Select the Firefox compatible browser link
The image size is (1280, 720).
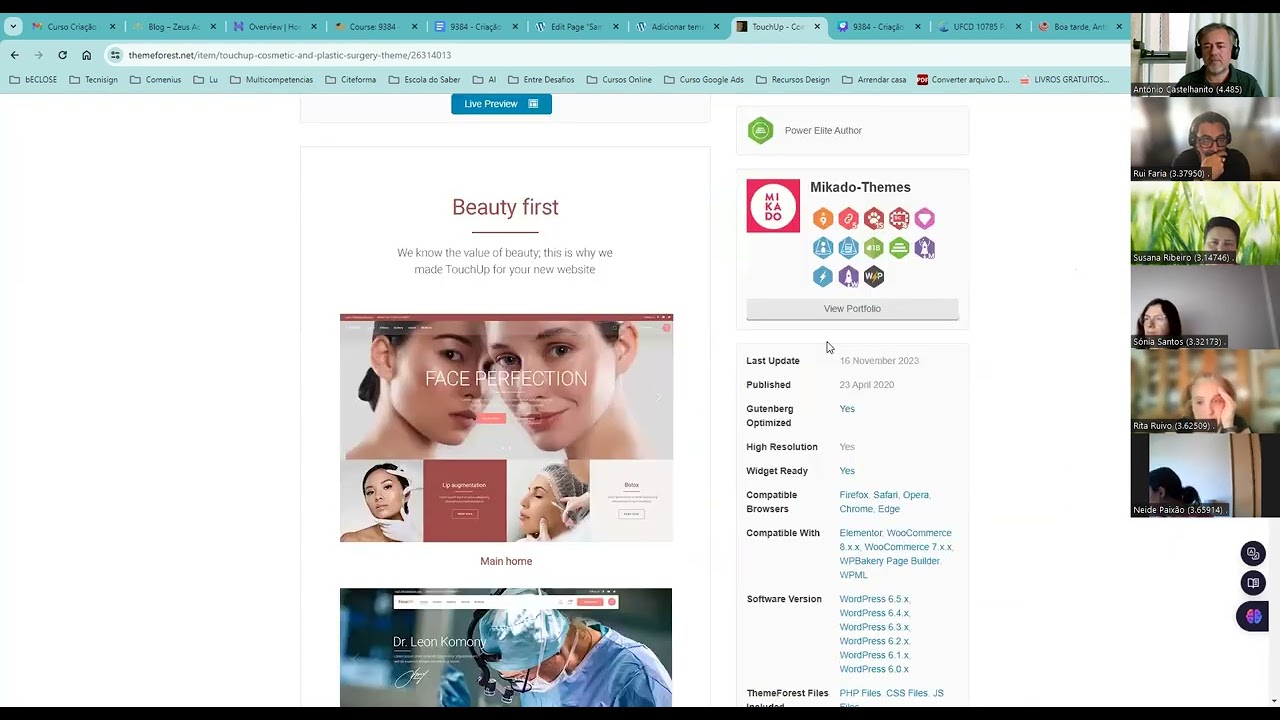tap(854, 495)
